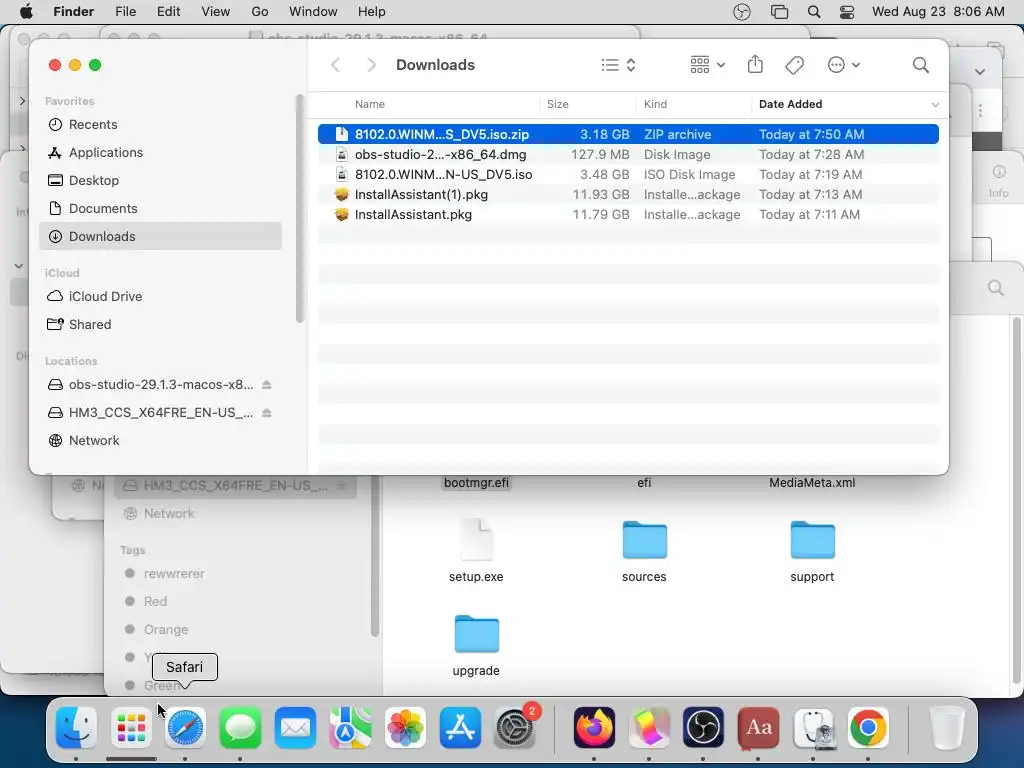Image resolution: width=1024 pixels, height=768 pixels.
Task: Open the Apple menu
Action: coord(26,12)
